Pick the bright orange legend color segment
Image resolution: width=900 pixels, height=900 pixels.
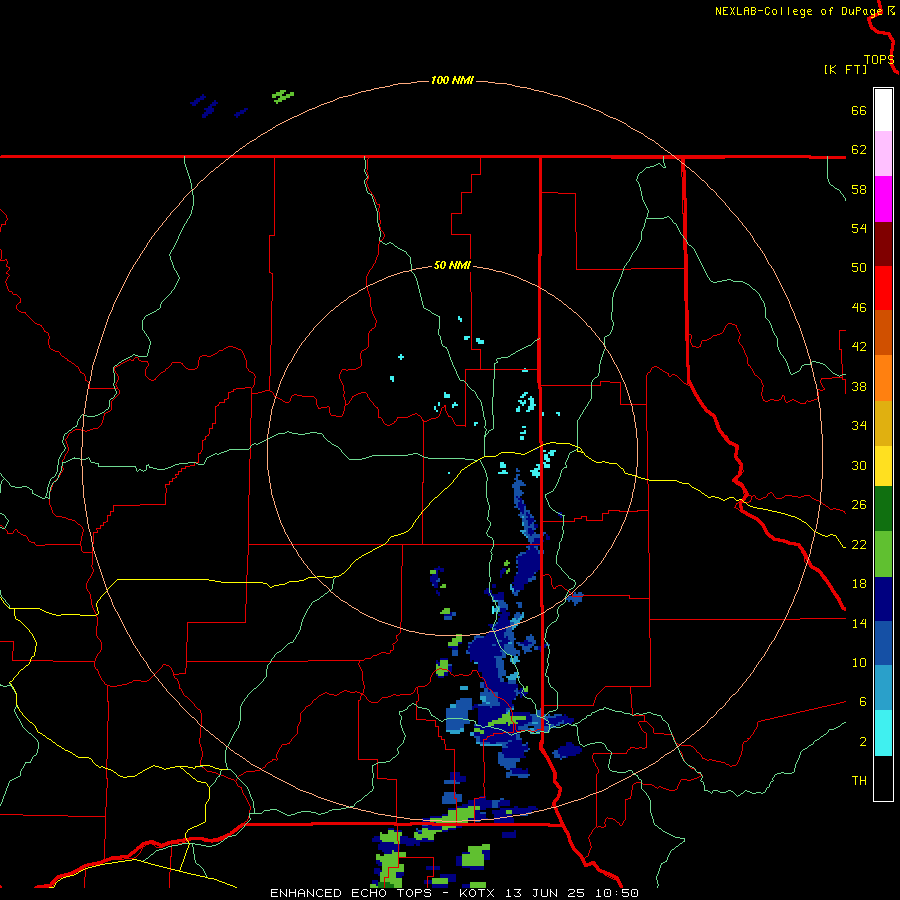pyautogui.click(x=883, y=378)
